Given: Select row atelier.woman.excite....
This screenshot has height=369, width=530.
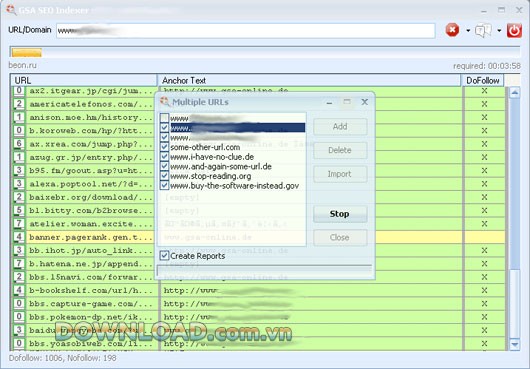Looking at the screenshot, I should [258, 224].
